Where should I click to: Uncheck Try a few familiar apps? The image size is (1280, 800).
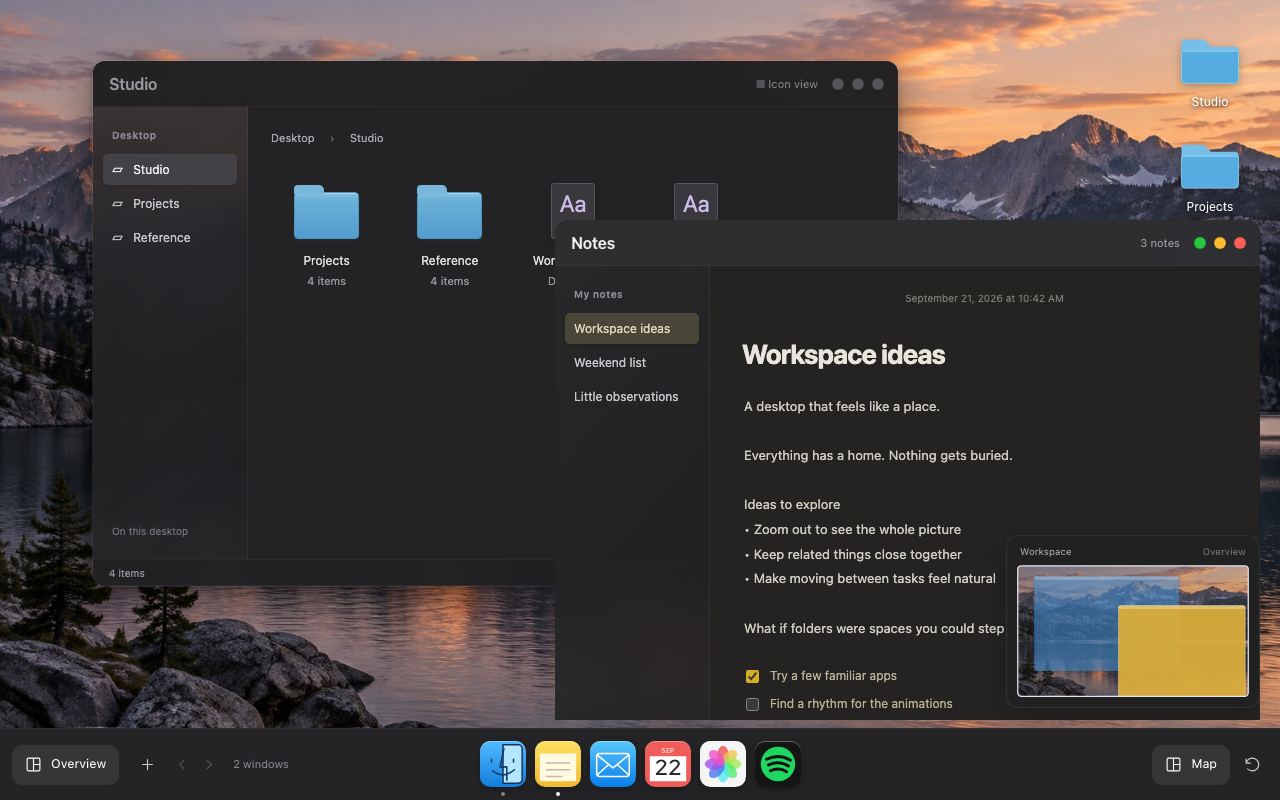[752, 676]
